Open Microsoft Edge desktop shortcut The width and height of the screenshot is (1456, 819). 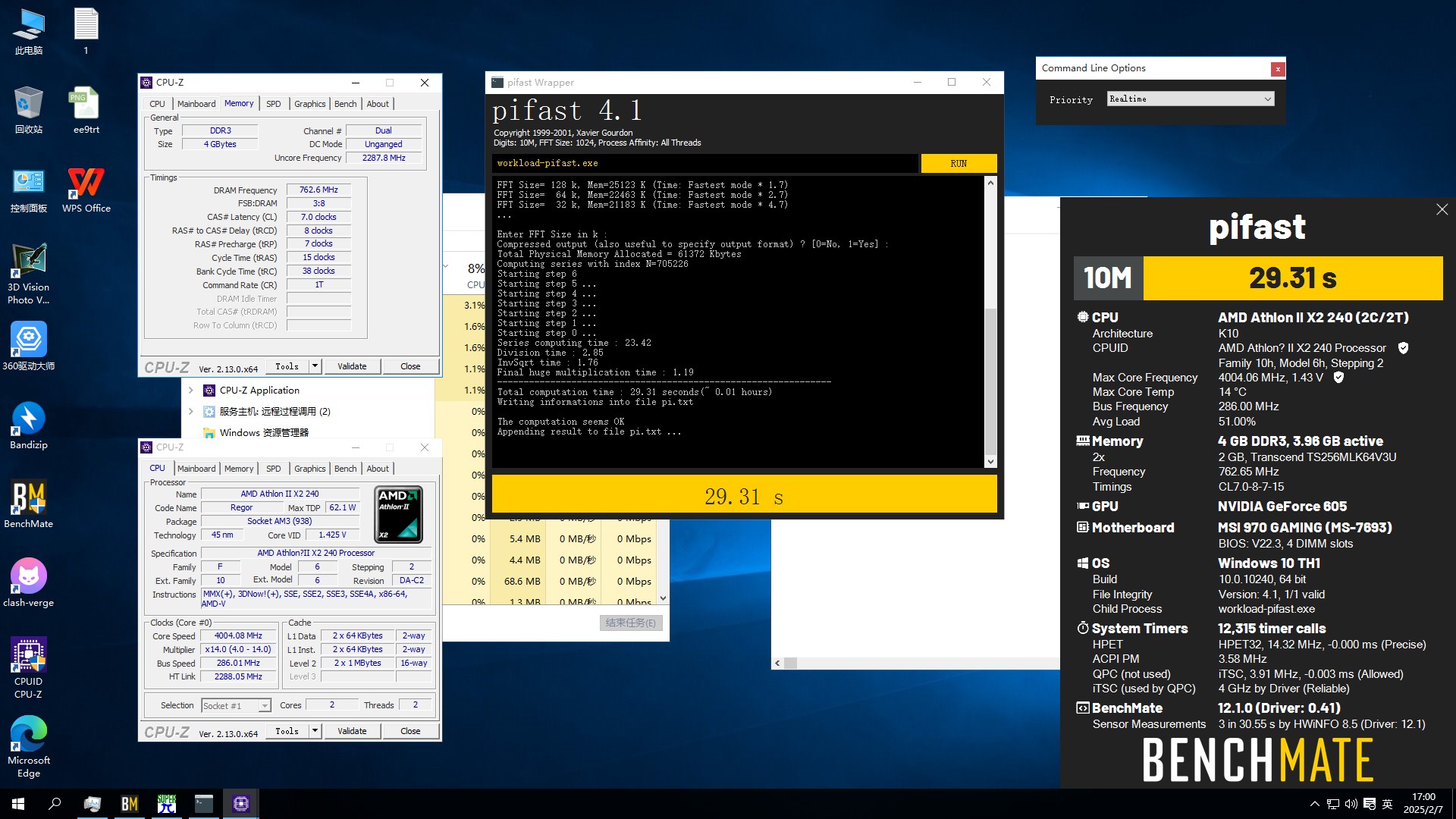[29, 748]
